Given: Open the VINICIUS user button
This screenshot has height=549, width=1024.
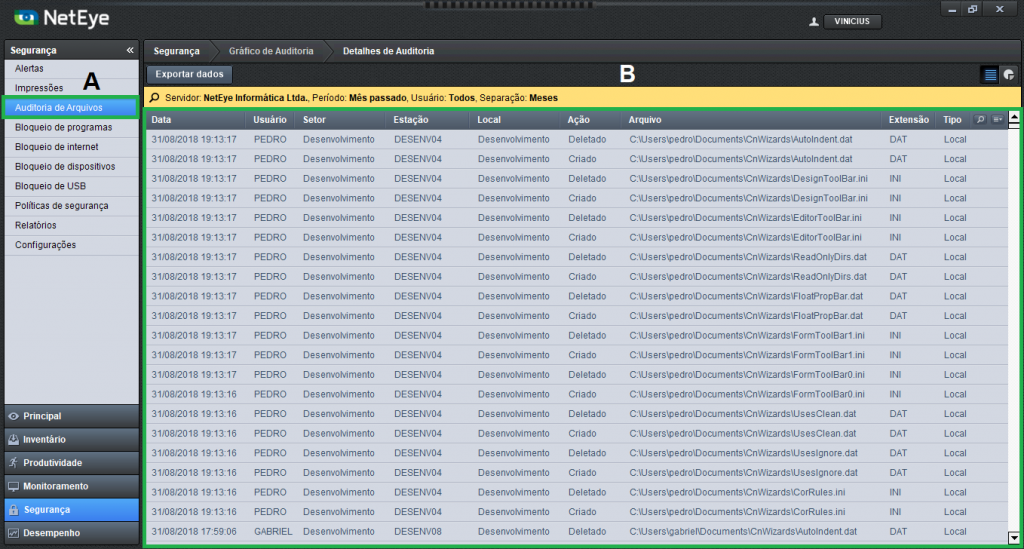Looking at the screenshot, I should pyautogui.click(x=852, y=22).
